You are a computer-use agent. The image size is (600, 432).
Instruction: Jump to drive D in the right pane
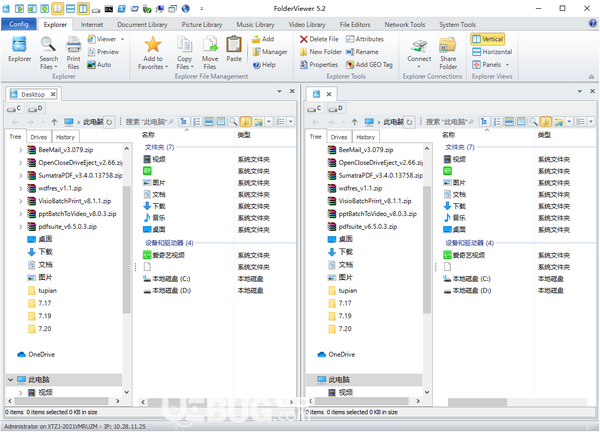pyautogui.click(x=336, y=109)
